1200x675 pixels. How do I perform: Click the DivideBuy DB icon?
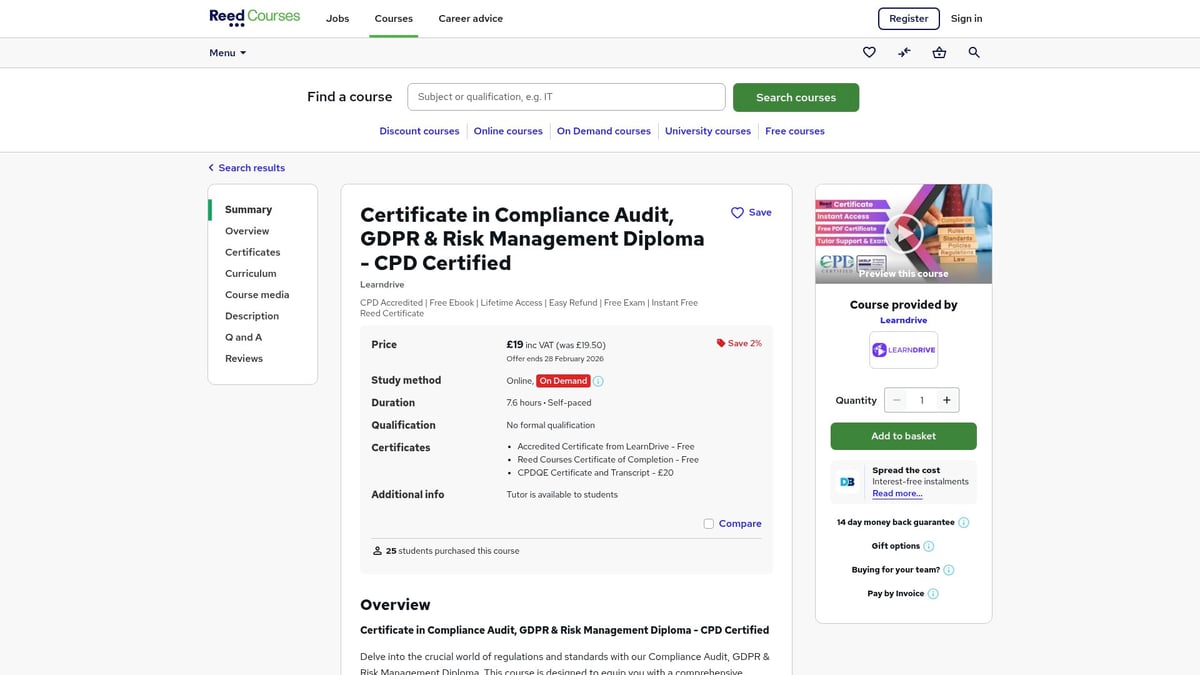click(x=847, y=481)
